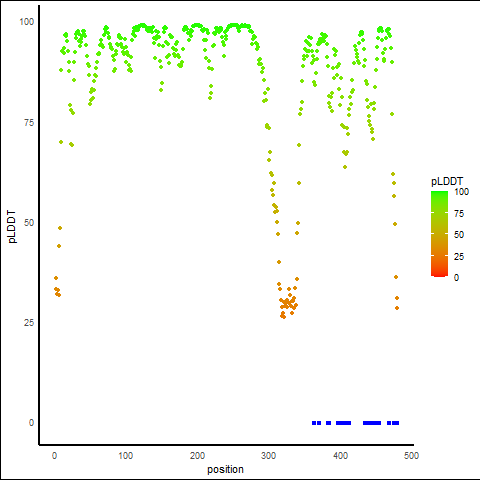Click the rightmost blue bar segment
The width and height of the screenshot is (480, 480).
395,423
